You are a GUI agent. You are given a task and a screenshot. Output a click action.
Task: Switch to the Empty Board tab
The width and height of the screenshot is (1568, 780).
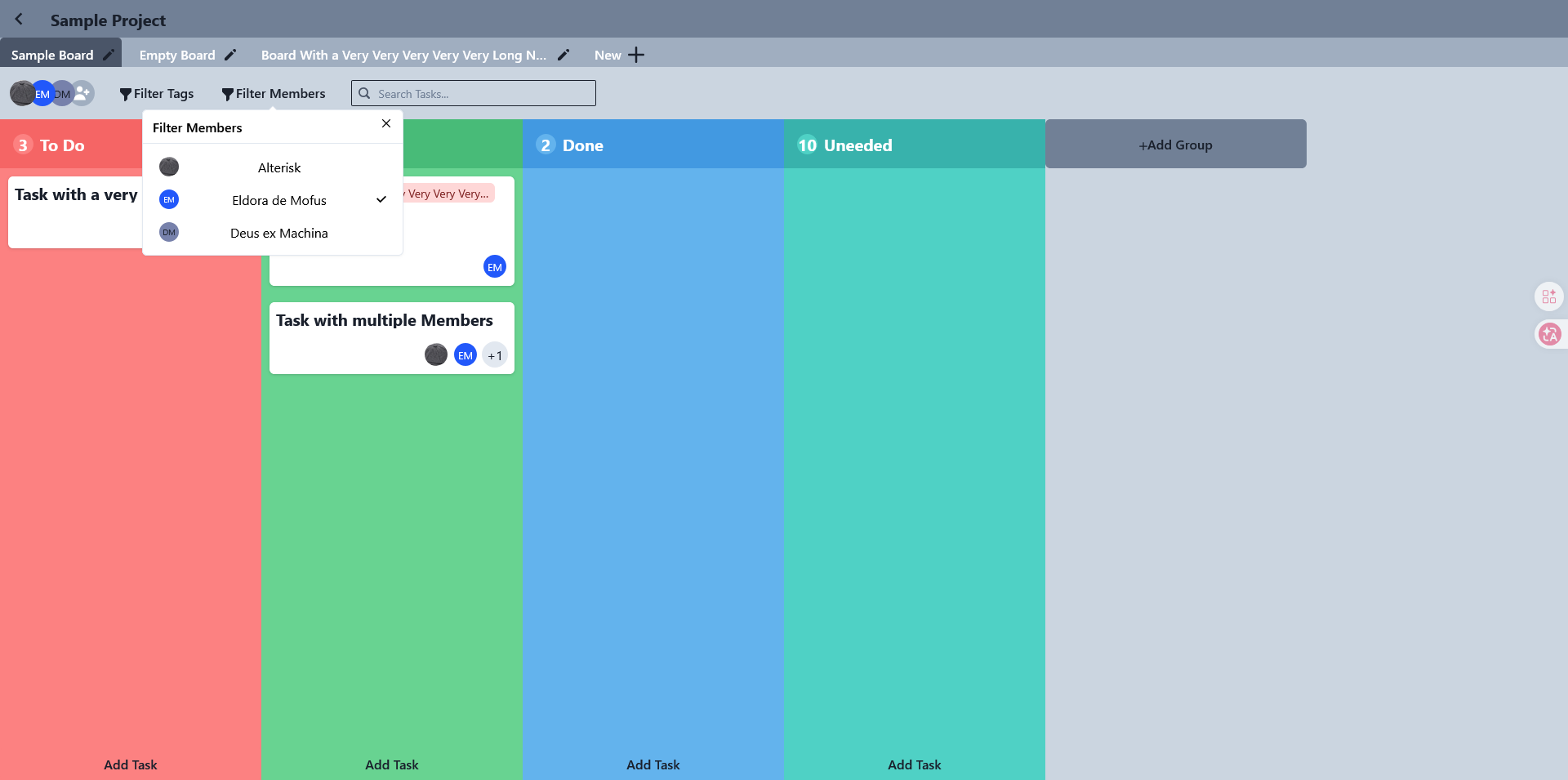177,55
